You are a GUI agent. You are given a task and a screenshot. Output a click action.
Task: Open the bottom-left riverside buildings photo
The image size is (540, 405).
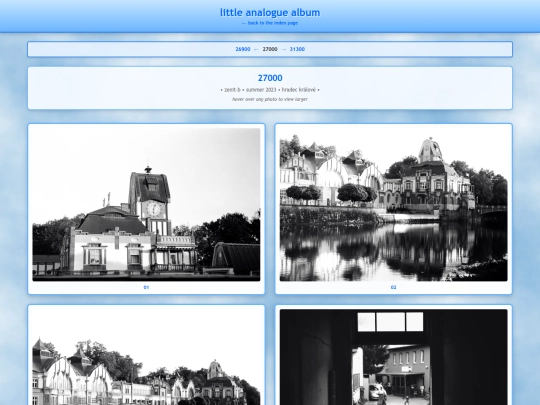(146, 357)
